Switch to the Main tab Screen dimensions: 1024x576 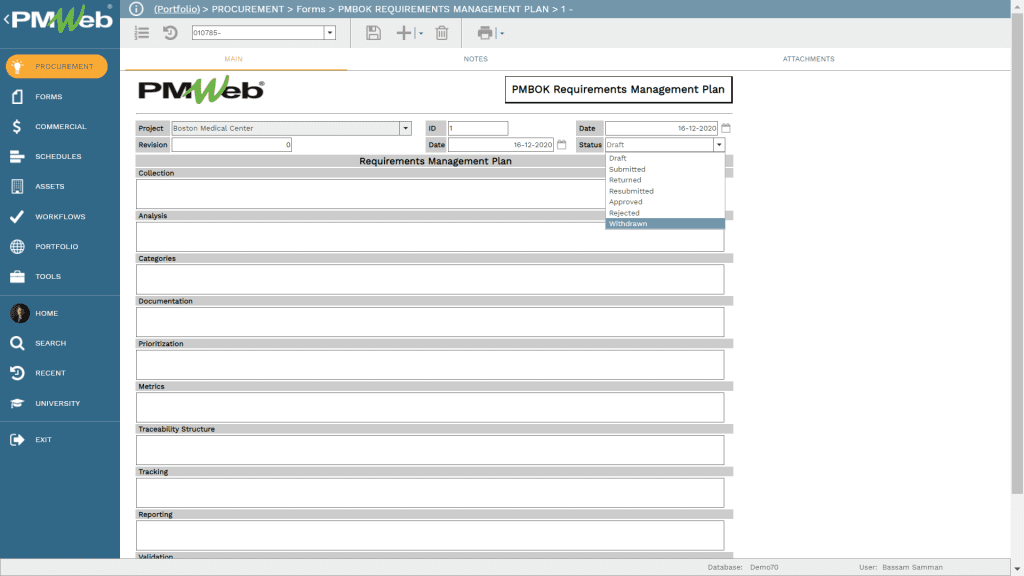pyautogui.click(x=234, y=59)
